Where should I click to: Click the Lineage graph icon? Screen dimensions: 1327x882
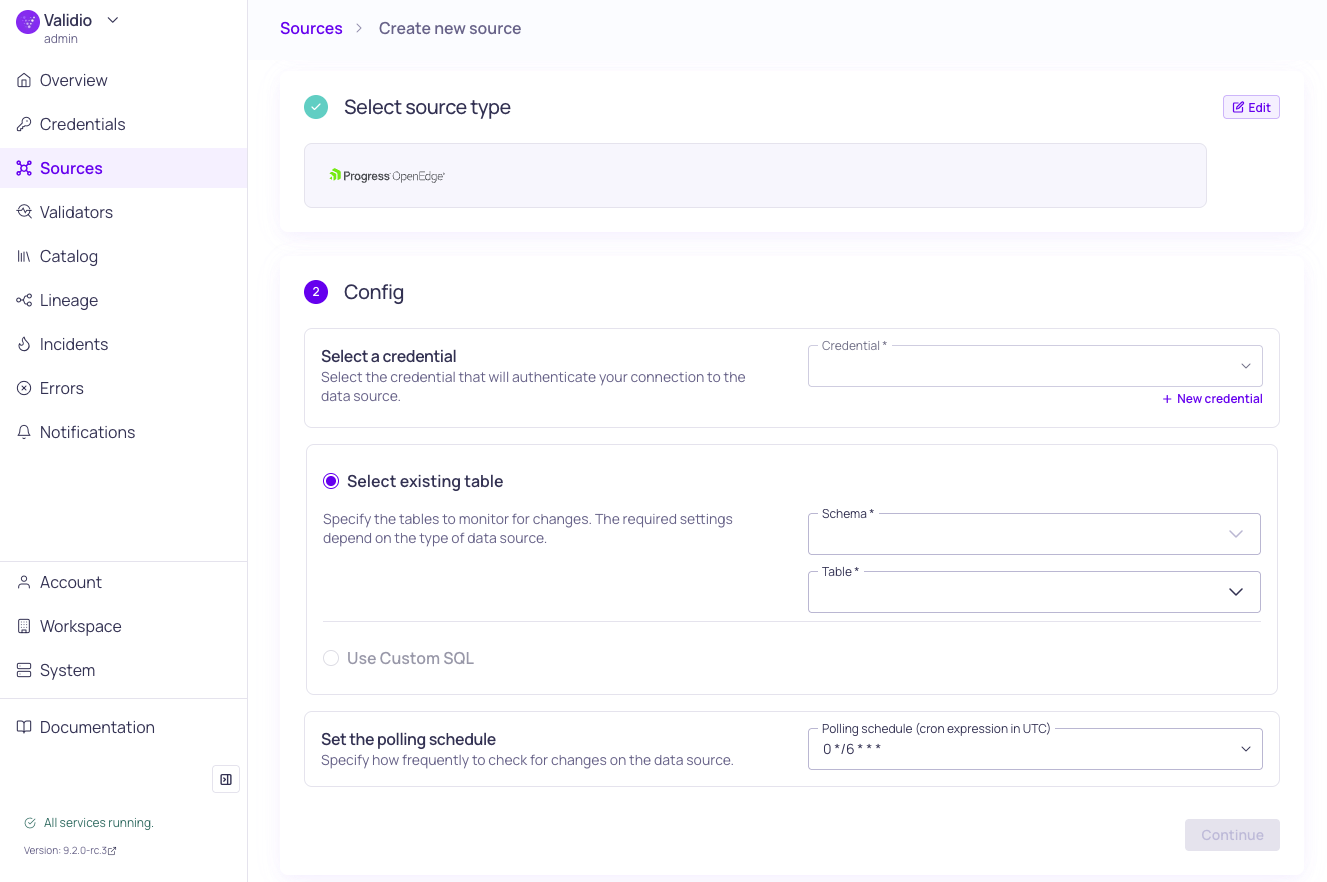pyautogui.click(x=24, y=300)
